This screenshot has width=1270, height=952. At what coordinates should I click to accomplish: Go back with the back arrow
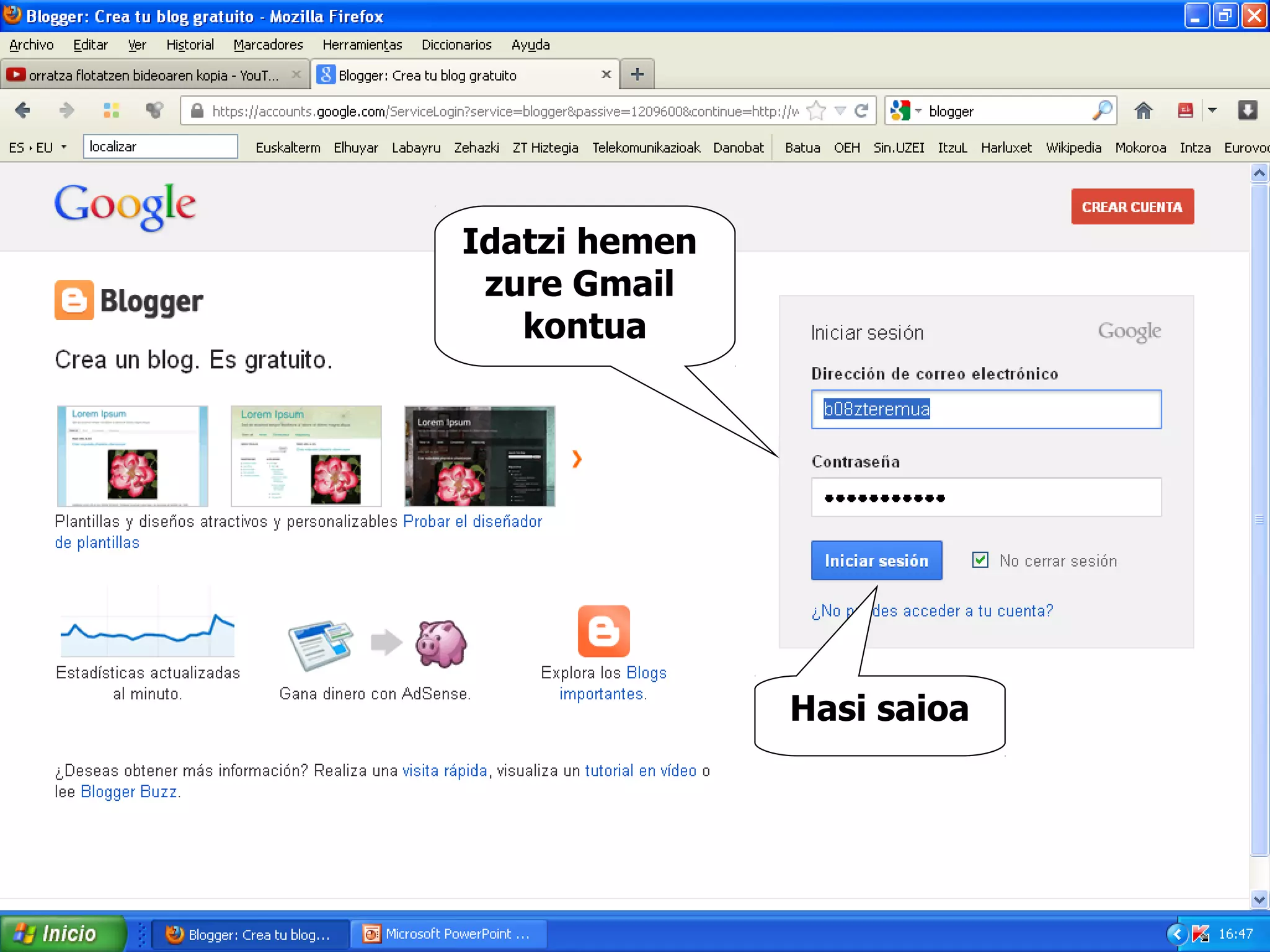tap(22, 111)
